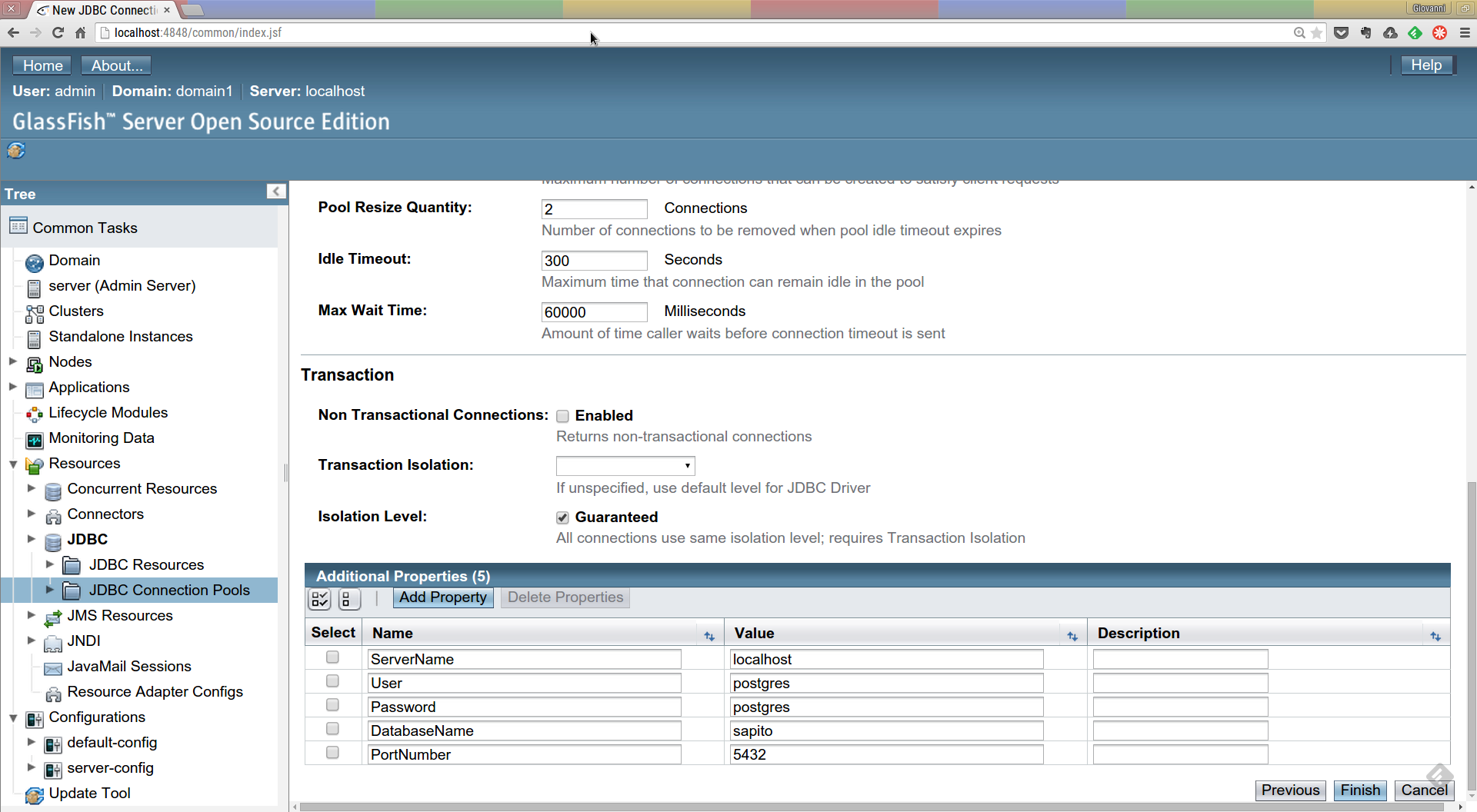Click the vertical page scrollbar thumb
This screenshot has width=1477, height=812.
(1471, 634)
